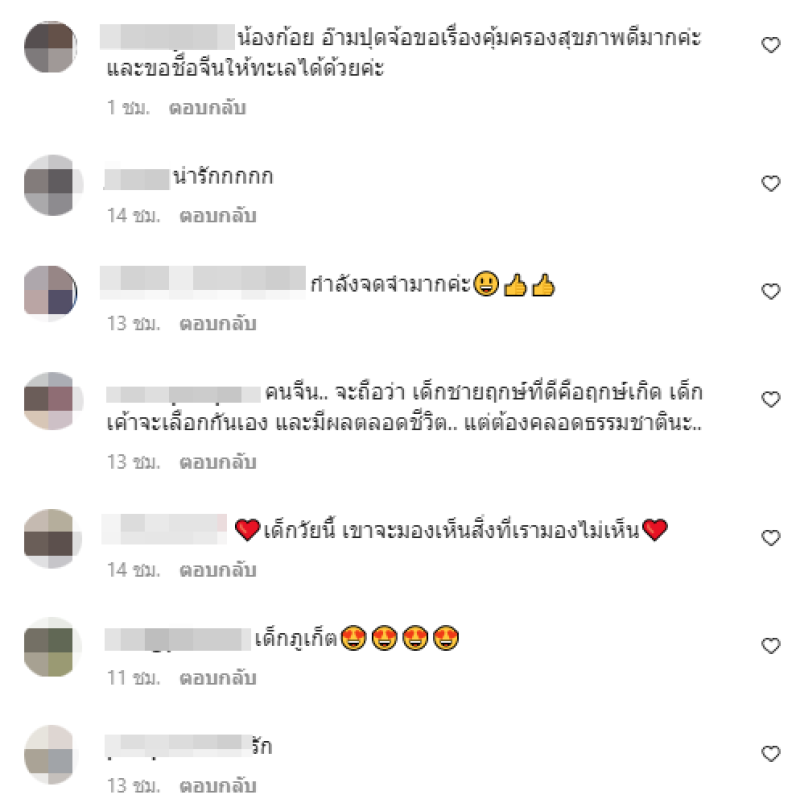The height and width of the screenshot is (799, 800).
Task: Click ตอบกลับ under thumbs-up emoji comment
Action: [x=218, y=323]
